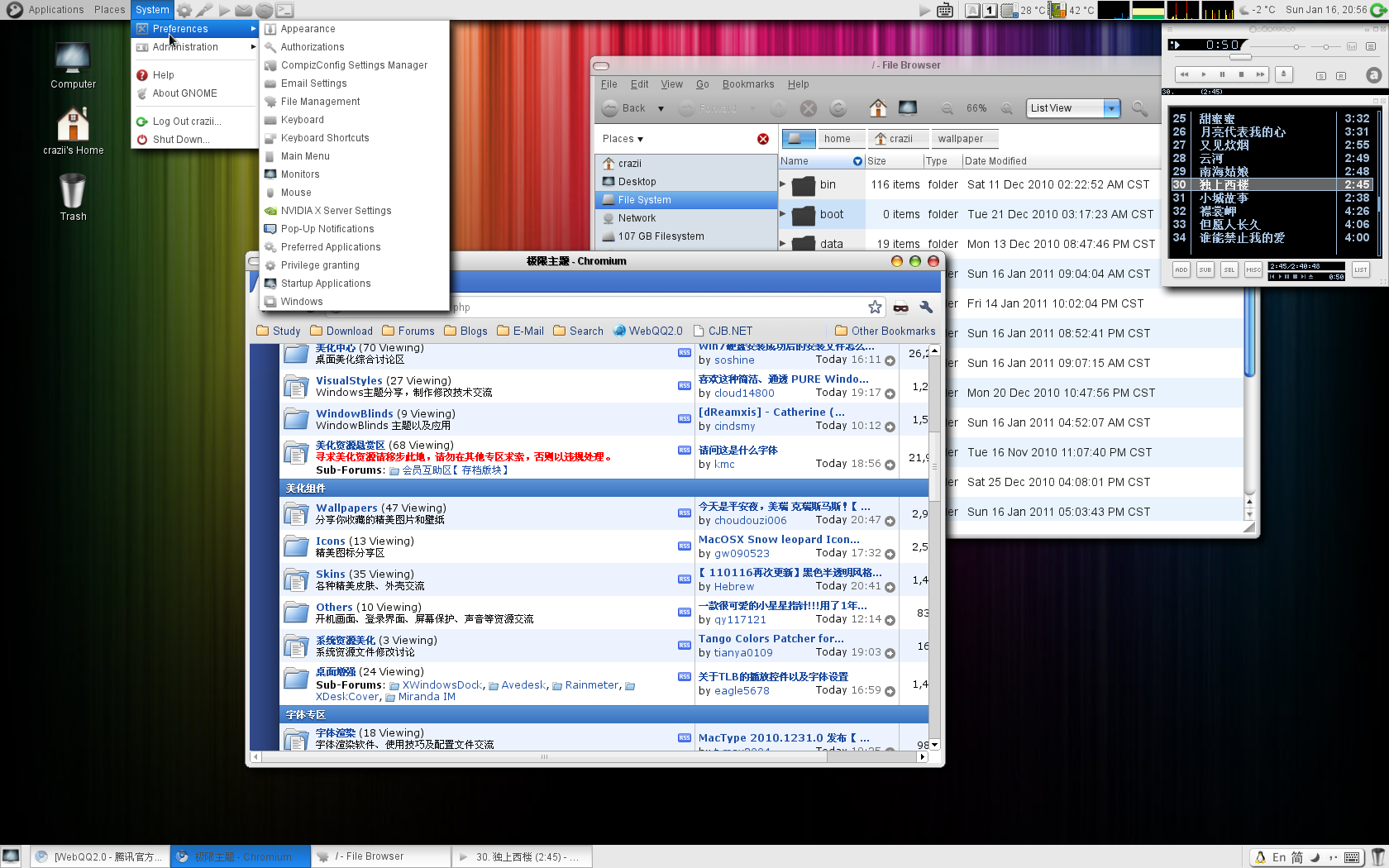The width and height of the screenshot is (1389, 868).
Task: Close the Places sidebar with red X
Action: point(763,139)
